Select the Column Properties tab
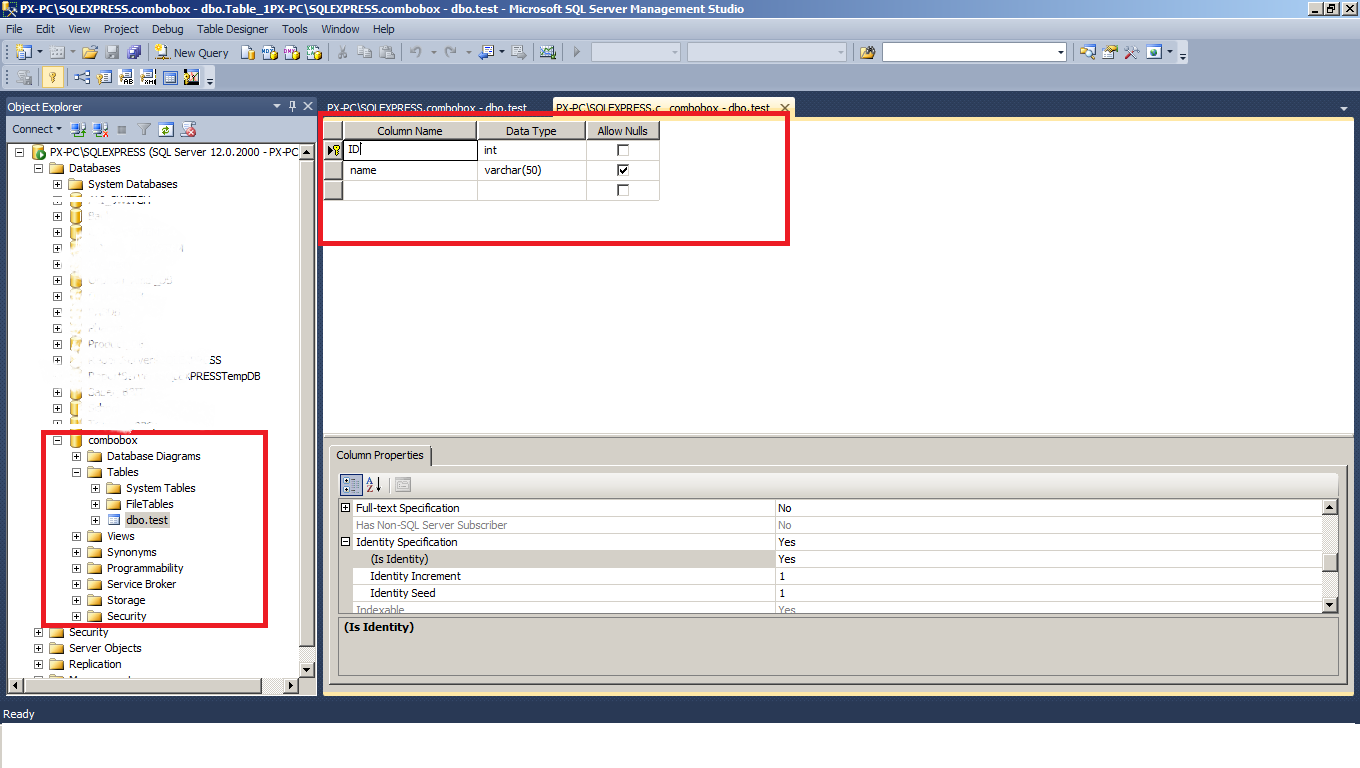The height and width of the screenshot is (768, 1360). click(x=380, y=455)
